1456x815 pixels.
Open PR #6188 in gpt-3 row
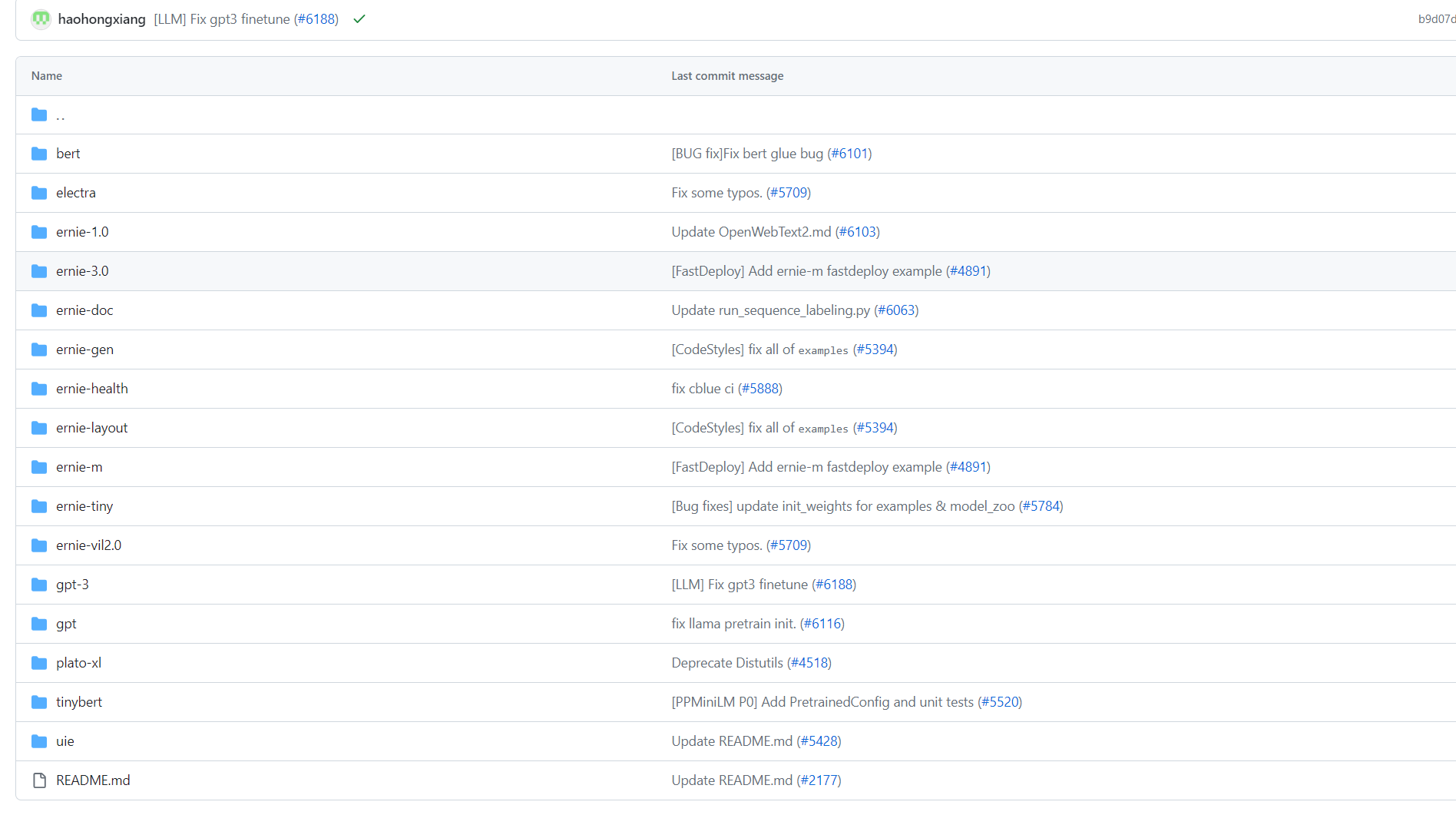834,585
